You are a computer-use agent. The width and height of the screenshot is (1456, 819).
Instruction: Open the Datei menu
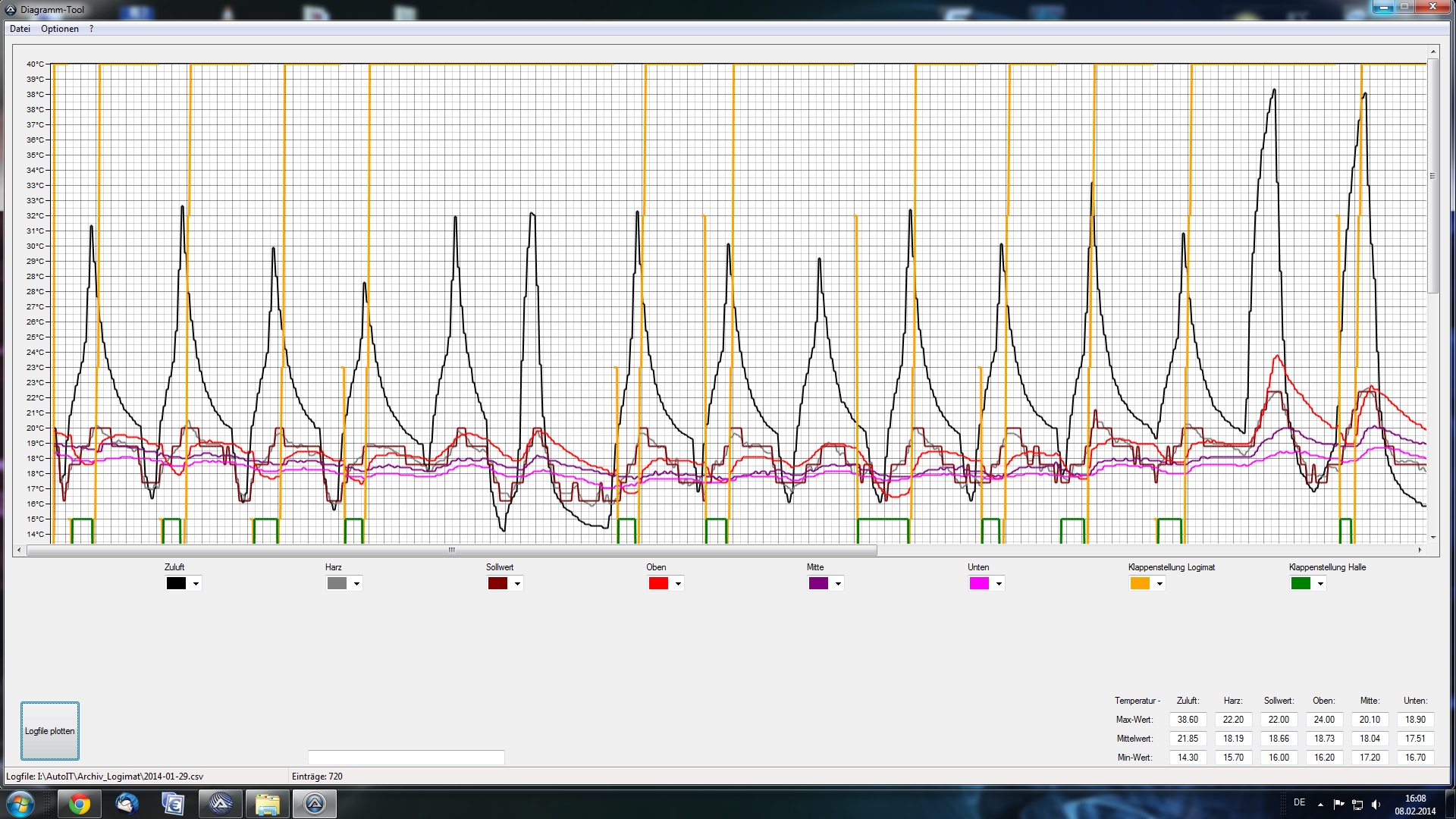[20, 29]
